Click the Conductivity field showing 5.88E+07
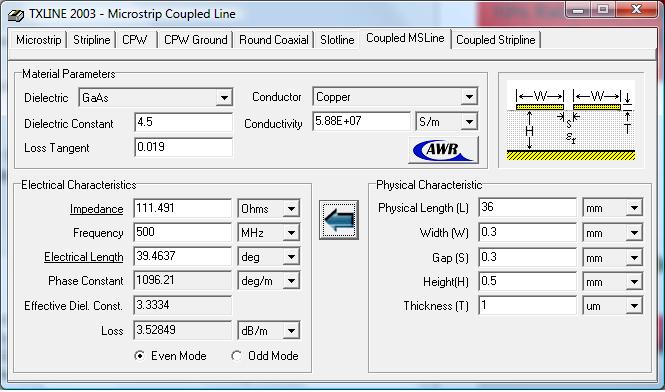This screenshot has height=392, width=665. click(x=361, y=122)
